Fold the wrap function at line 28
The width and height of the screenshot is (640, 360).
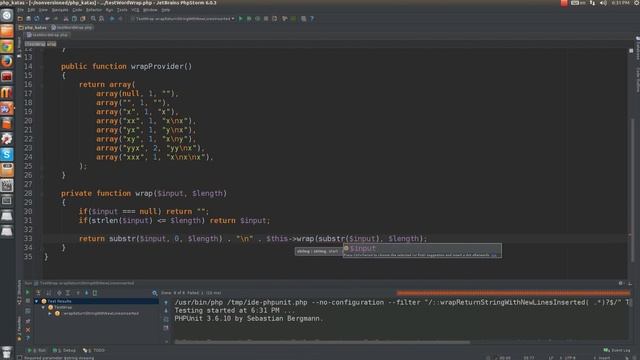coord(42,193)
